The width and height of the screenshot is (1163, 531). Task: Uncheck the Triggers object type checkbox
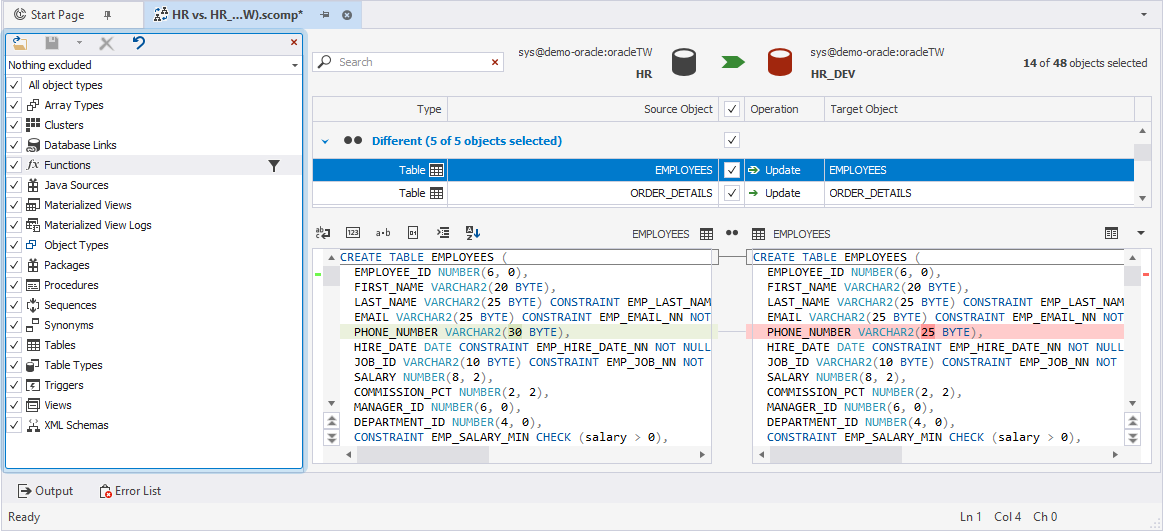[x=15, y=385]
